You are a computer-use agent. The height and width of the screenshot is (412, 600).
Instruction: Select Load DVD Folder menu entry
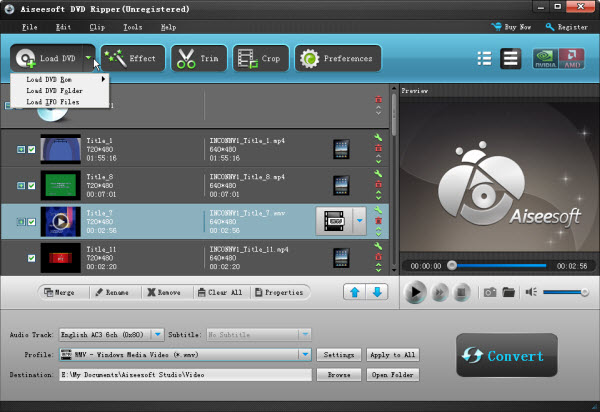[x=56, y=90]
